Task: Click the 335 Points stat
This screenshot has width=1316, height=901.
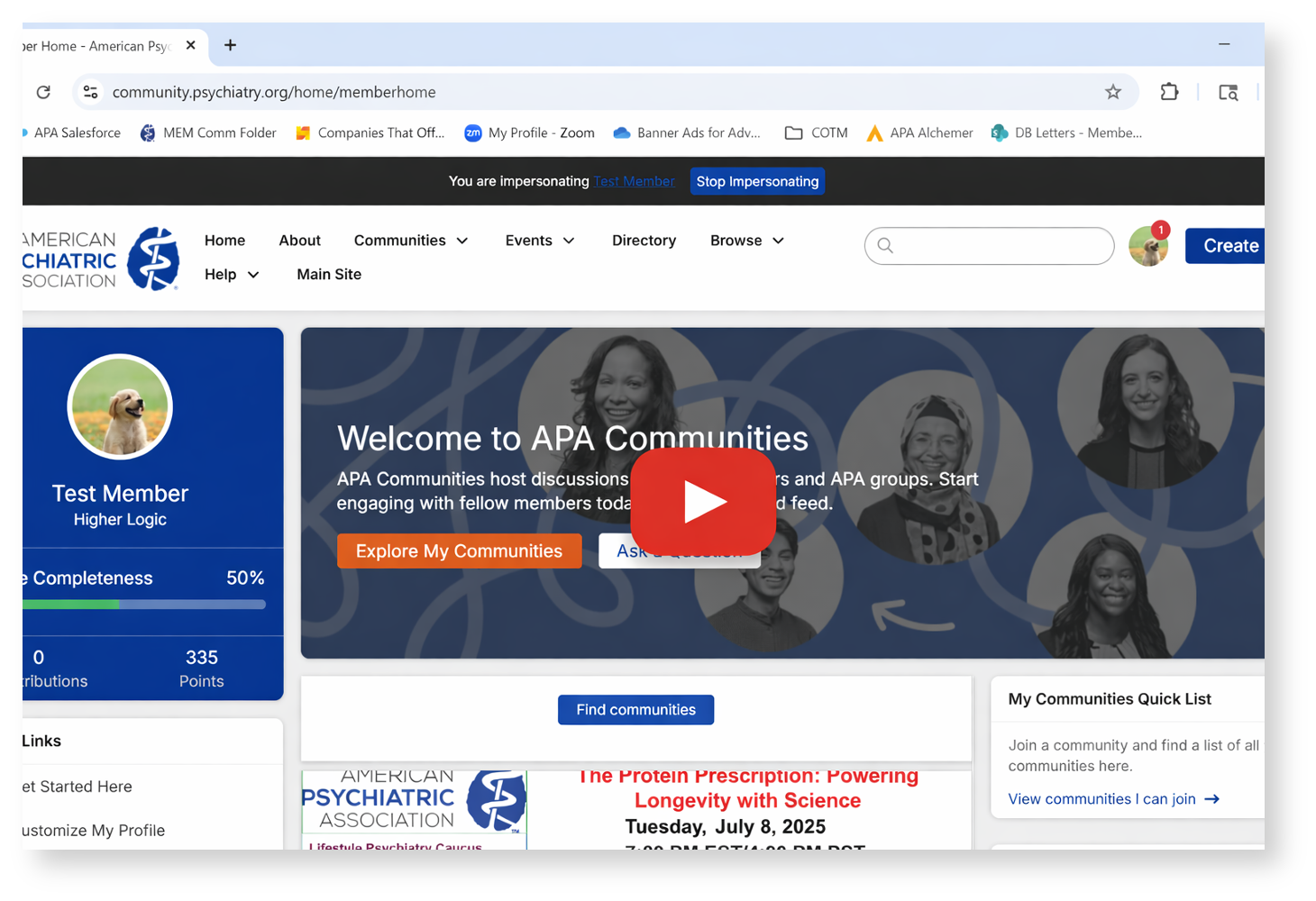Action: pos(201,669)
